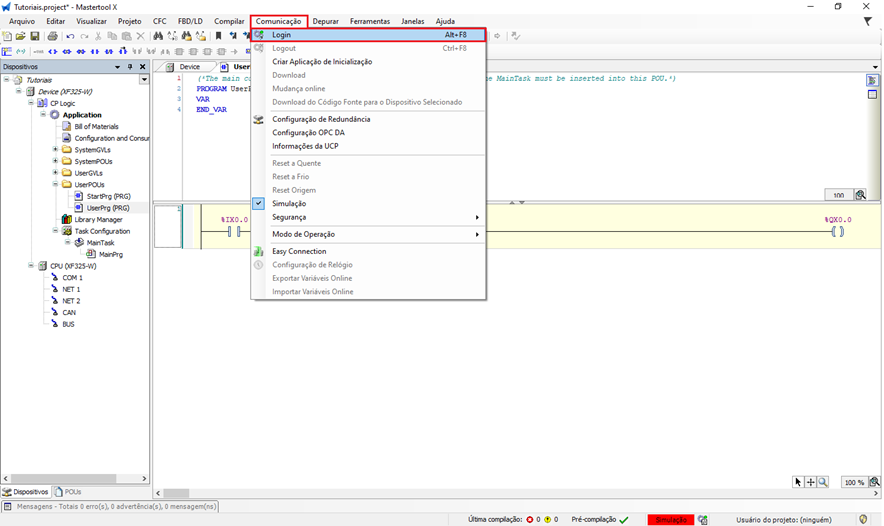The image size is (884, 526).
Task: Switch to the POUs tab at bottom
Action: pyautogui.click(x=69, y=492)
